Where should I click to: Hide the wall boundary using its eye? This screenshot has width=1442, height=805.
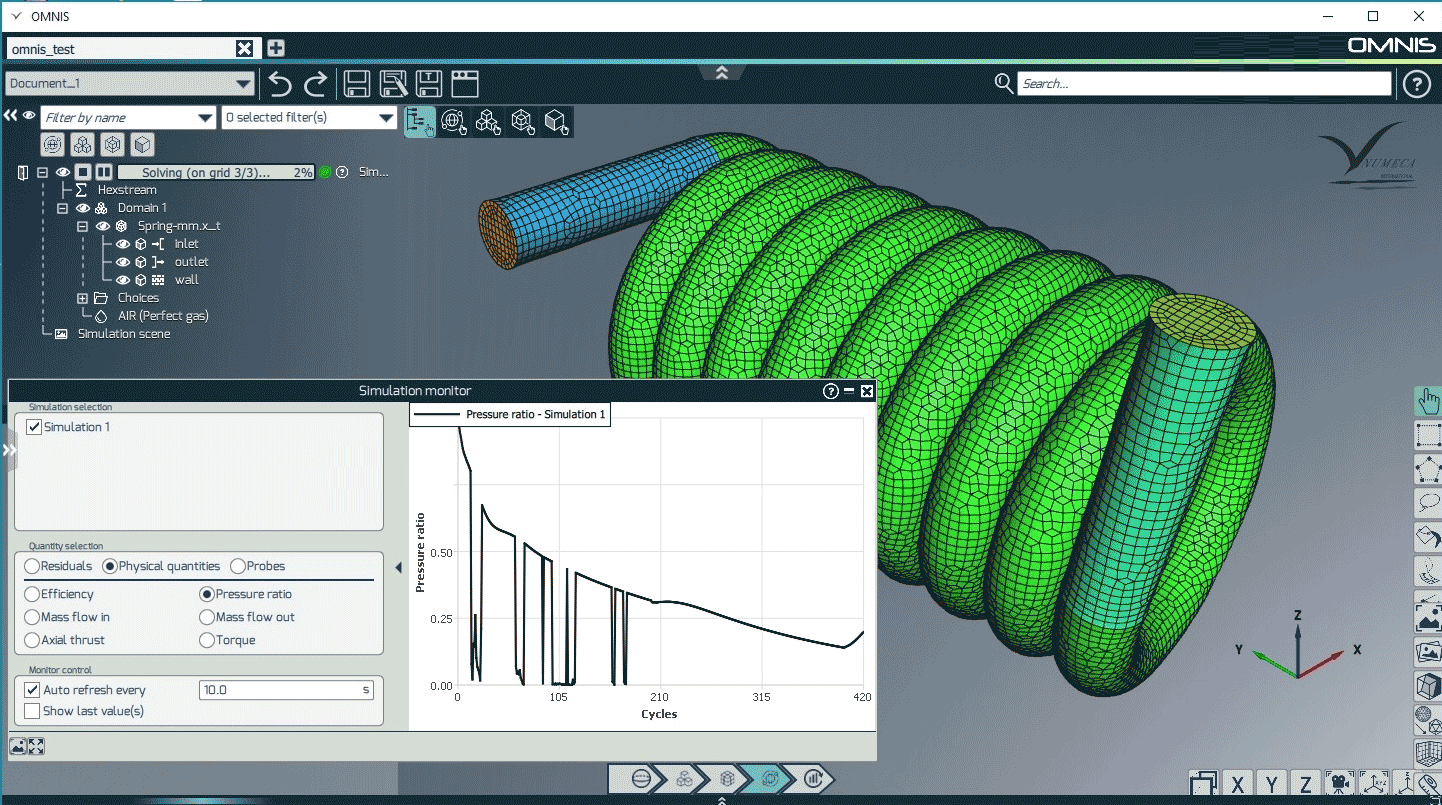(x=123, y=280)
